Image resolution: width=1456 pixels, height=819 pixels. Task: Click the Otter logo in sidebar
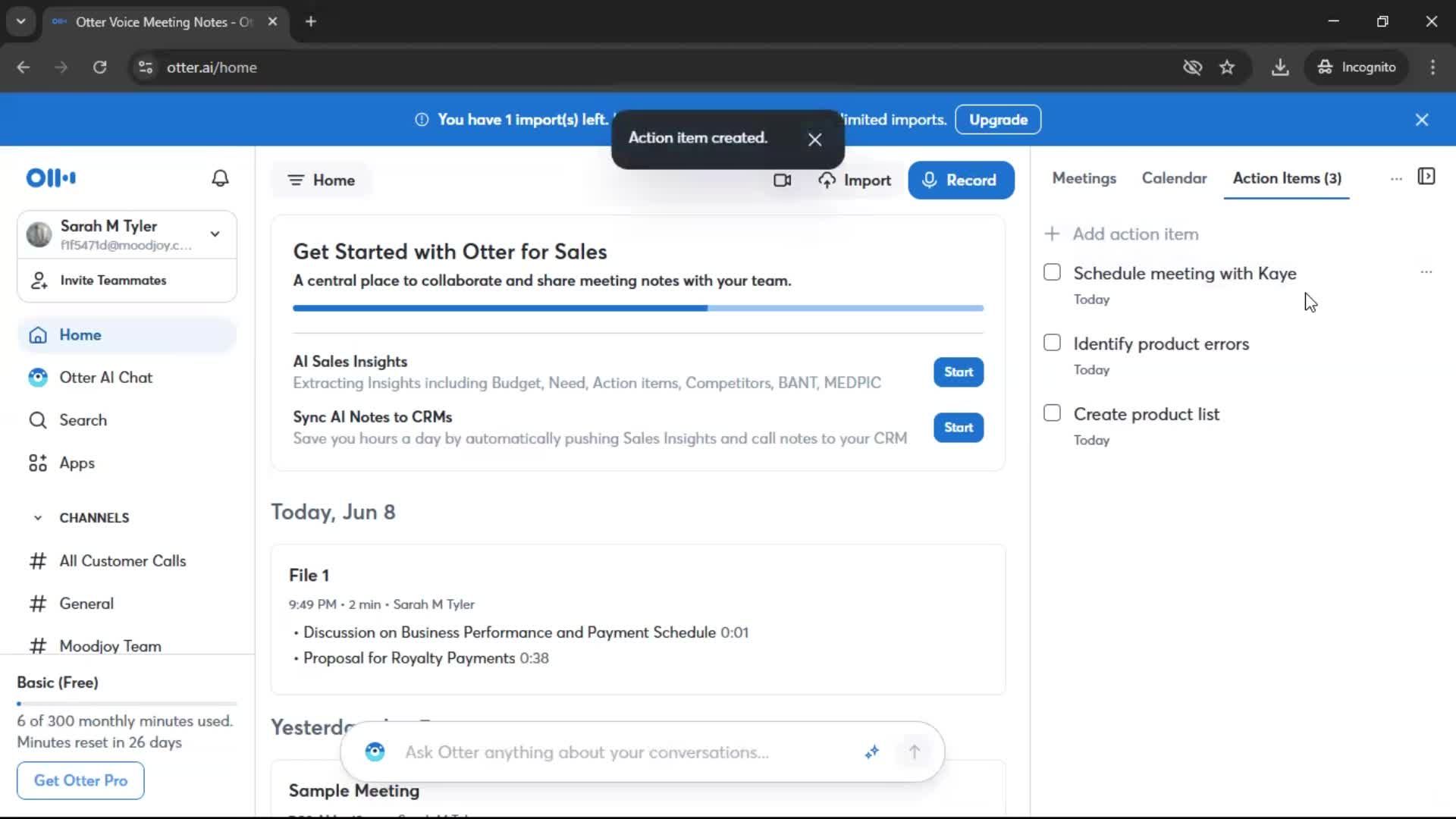coord(51,178)
